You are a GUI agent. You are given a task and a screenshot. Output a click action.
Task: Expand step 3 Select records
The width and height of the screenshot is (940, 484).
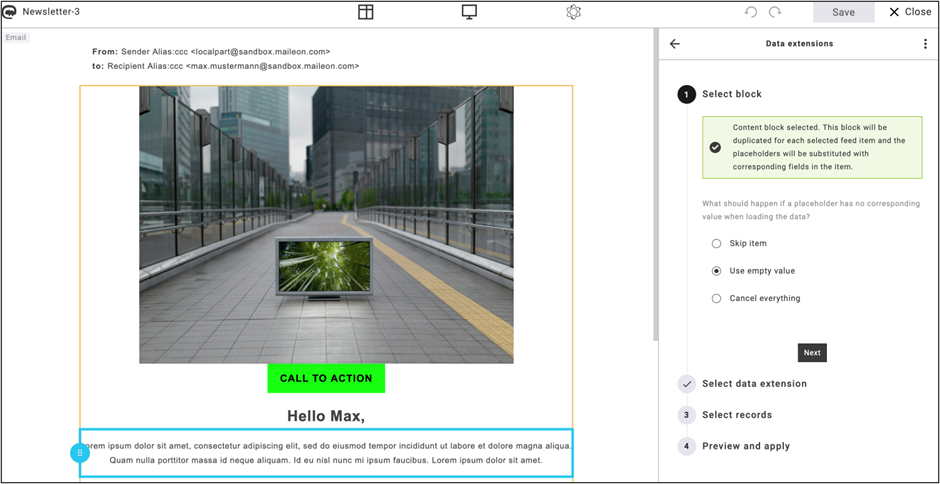coord(725,415)
